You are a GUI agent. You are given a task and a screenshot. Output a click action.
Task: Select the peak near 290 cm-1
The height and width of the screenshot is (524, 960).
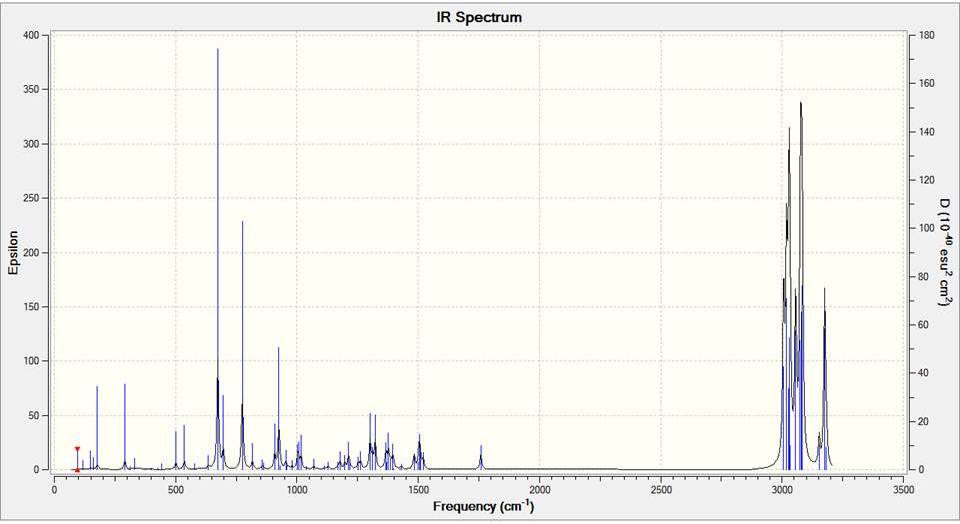125,427
